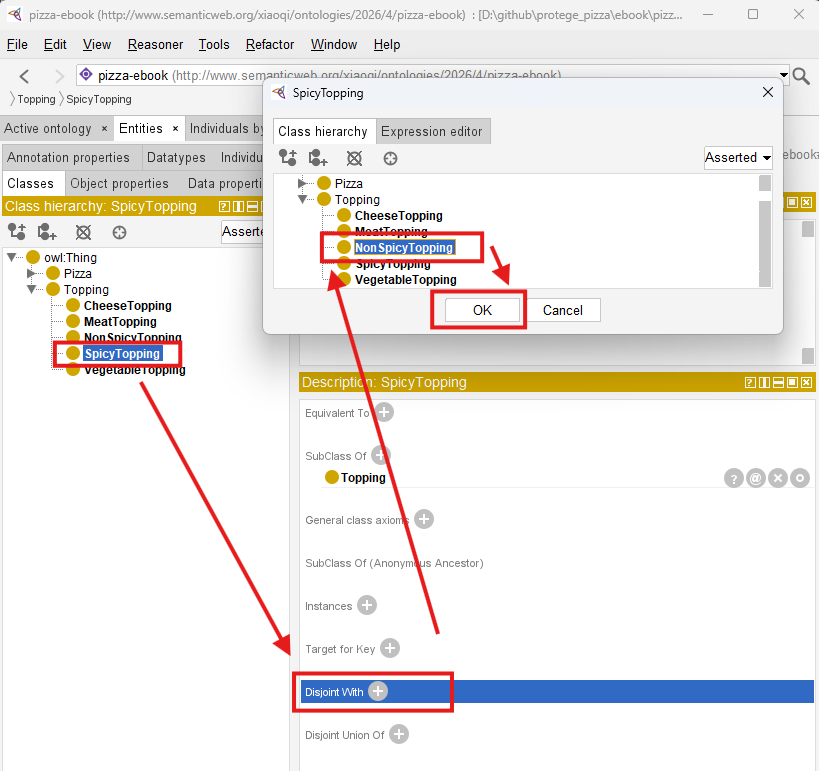Add sibling class in main Class hierarchy toolbar

point(47,231)
